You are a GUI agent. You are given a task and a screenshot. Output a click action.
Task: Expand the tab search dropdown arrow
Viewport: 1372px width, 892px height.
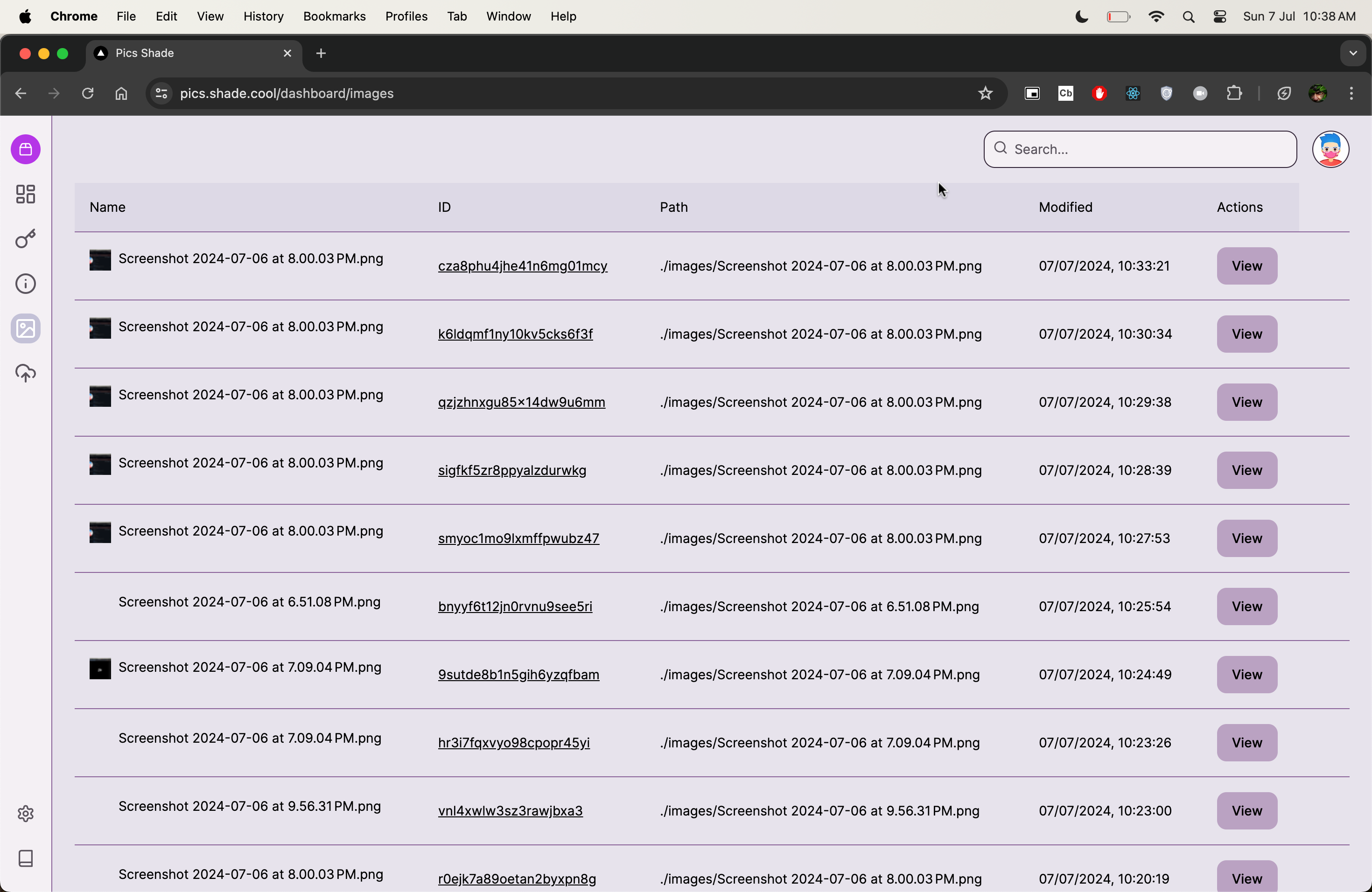(1353, 54)
